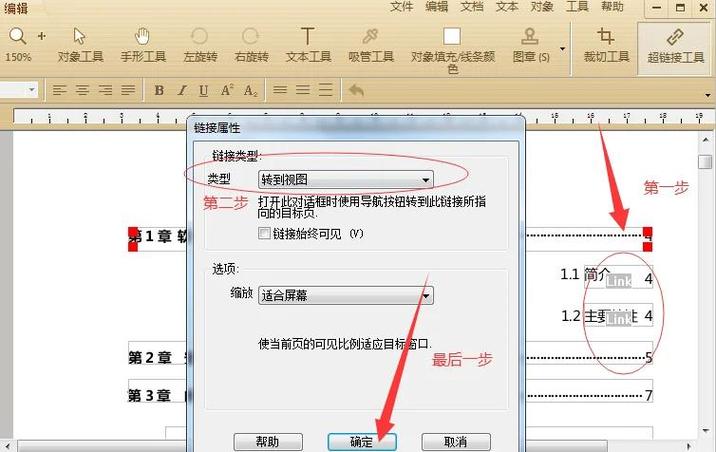Click the Link box beside 1.2
The height and width of the screenshot is (452, 716).
[x=619, y=318]
